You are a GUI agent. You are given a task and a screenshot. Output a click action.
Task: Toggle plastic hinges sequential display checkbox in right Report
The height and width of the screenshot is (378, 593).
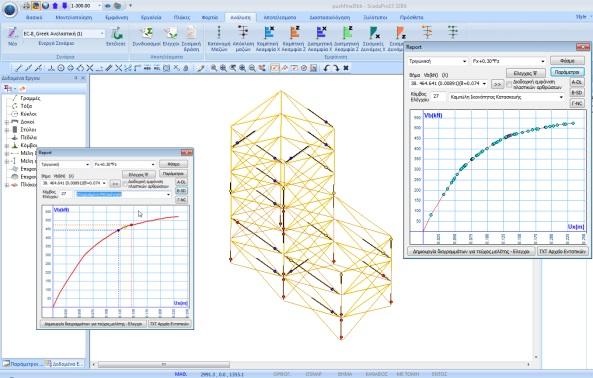click(x=509, y=84)
